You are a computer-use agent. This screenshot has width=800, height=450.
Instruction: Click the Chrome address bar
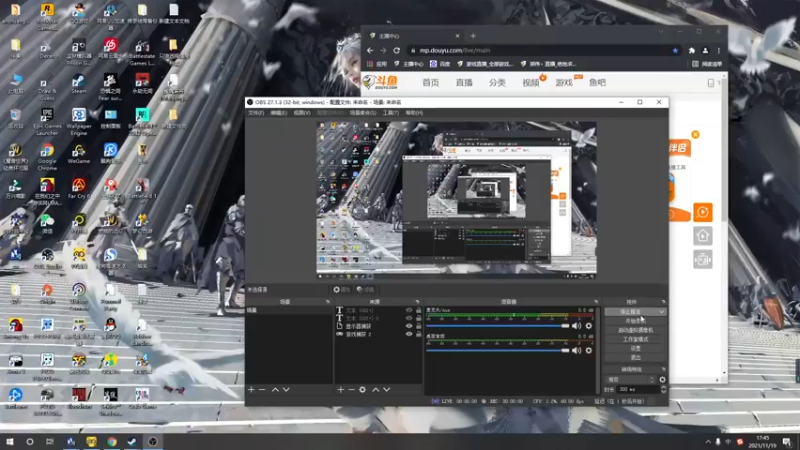point(543,51)
